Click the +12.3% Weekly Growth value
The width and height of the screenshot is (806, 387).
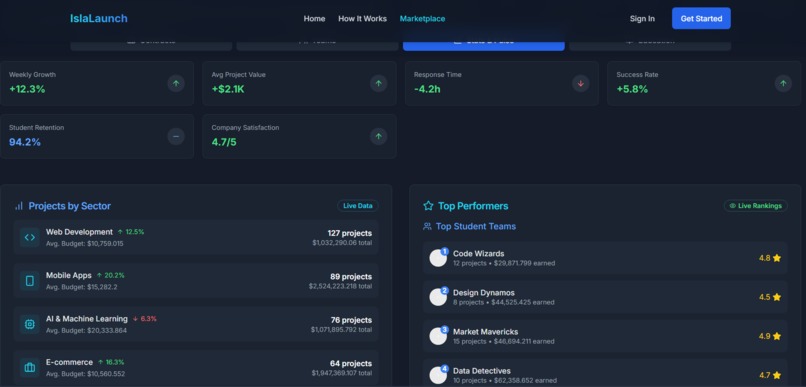(27, 89)
